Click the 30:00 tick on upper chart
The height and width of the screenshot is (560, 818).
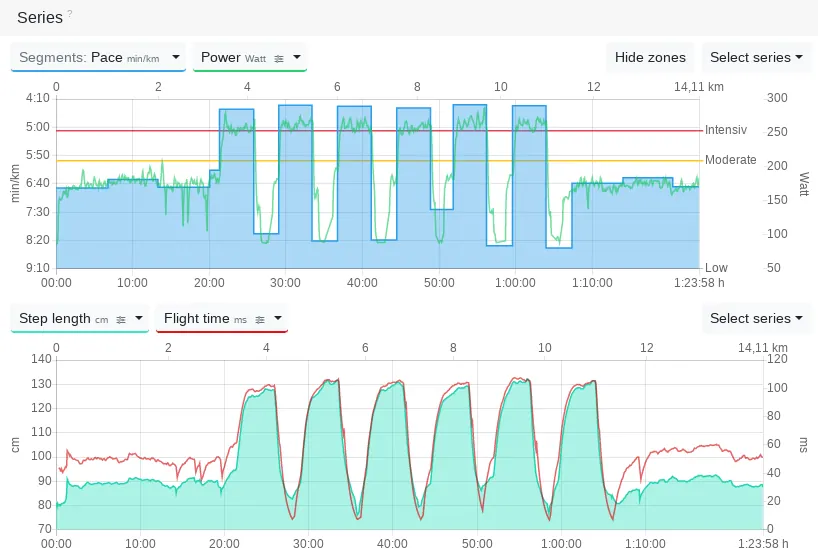285,283
